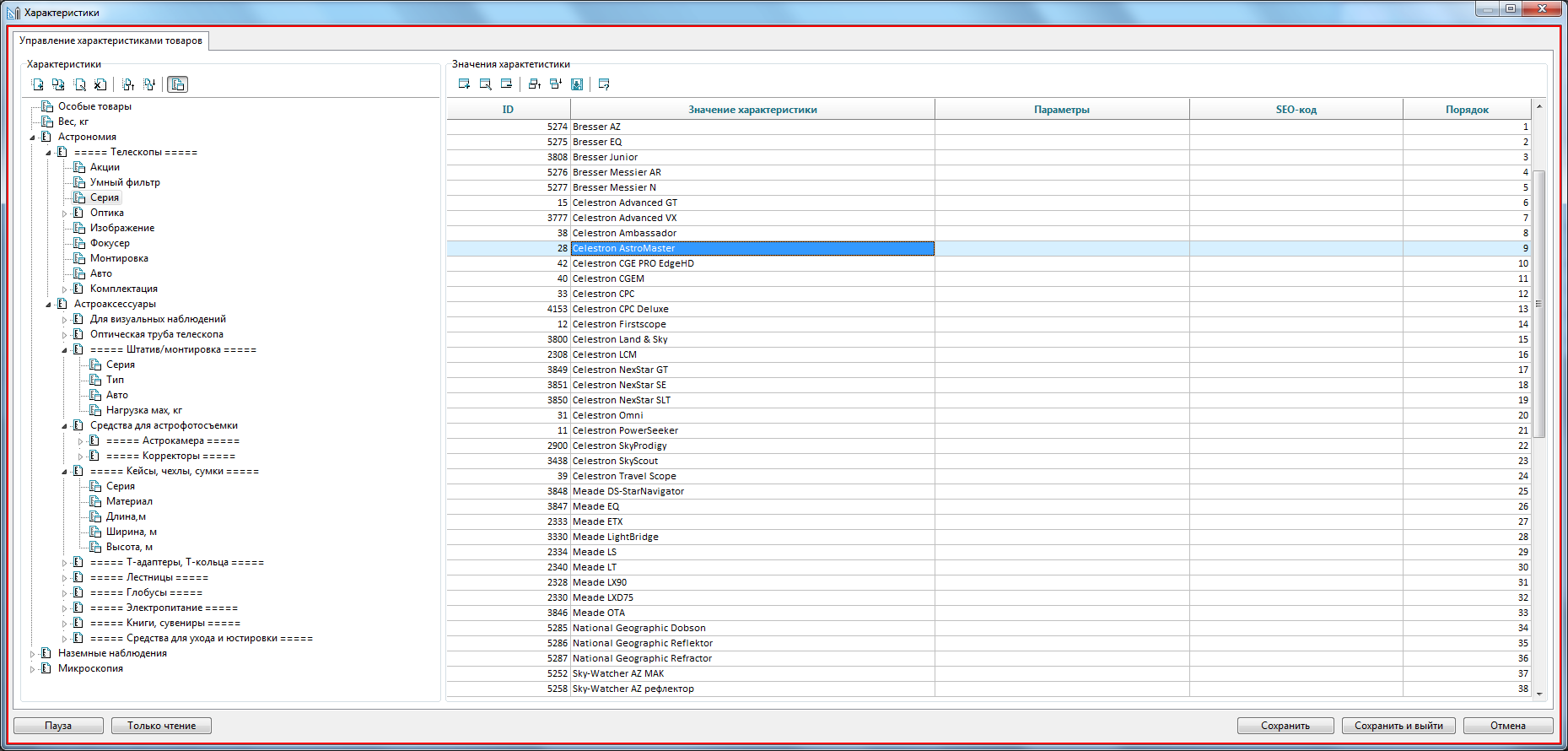This screenshot has height=751, width=1568.
Task: Click Сохранить и выйти button
Action: tap(1398, 726)
